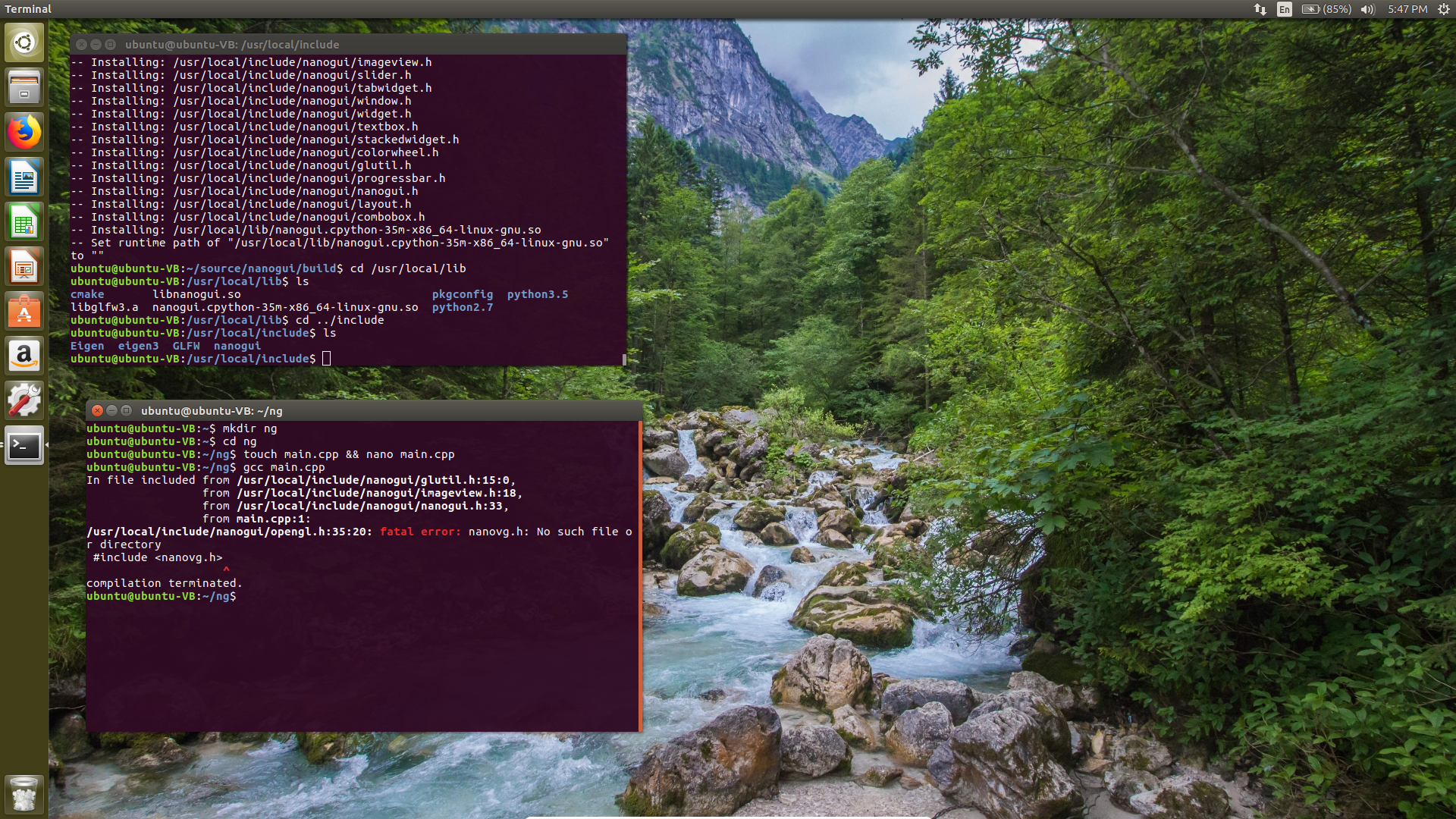Open LibreOffice Calc from launcher

(24, 221)
